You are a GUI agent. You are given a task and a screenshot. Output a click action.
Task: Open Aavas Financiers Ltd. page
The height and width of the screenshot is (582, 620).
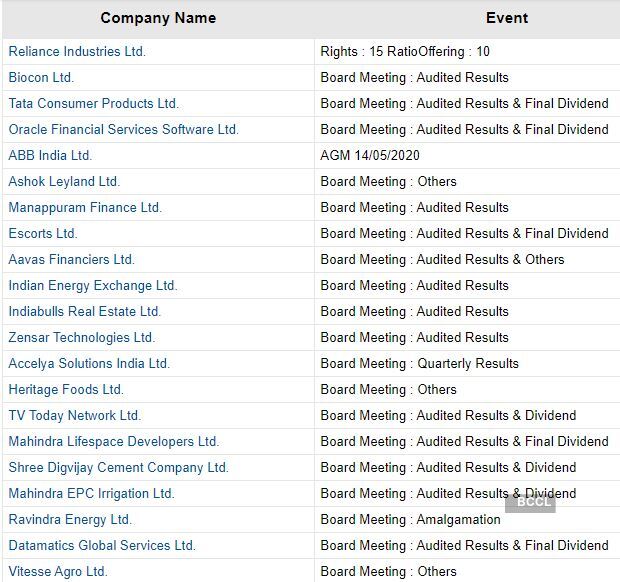[71, 260]
